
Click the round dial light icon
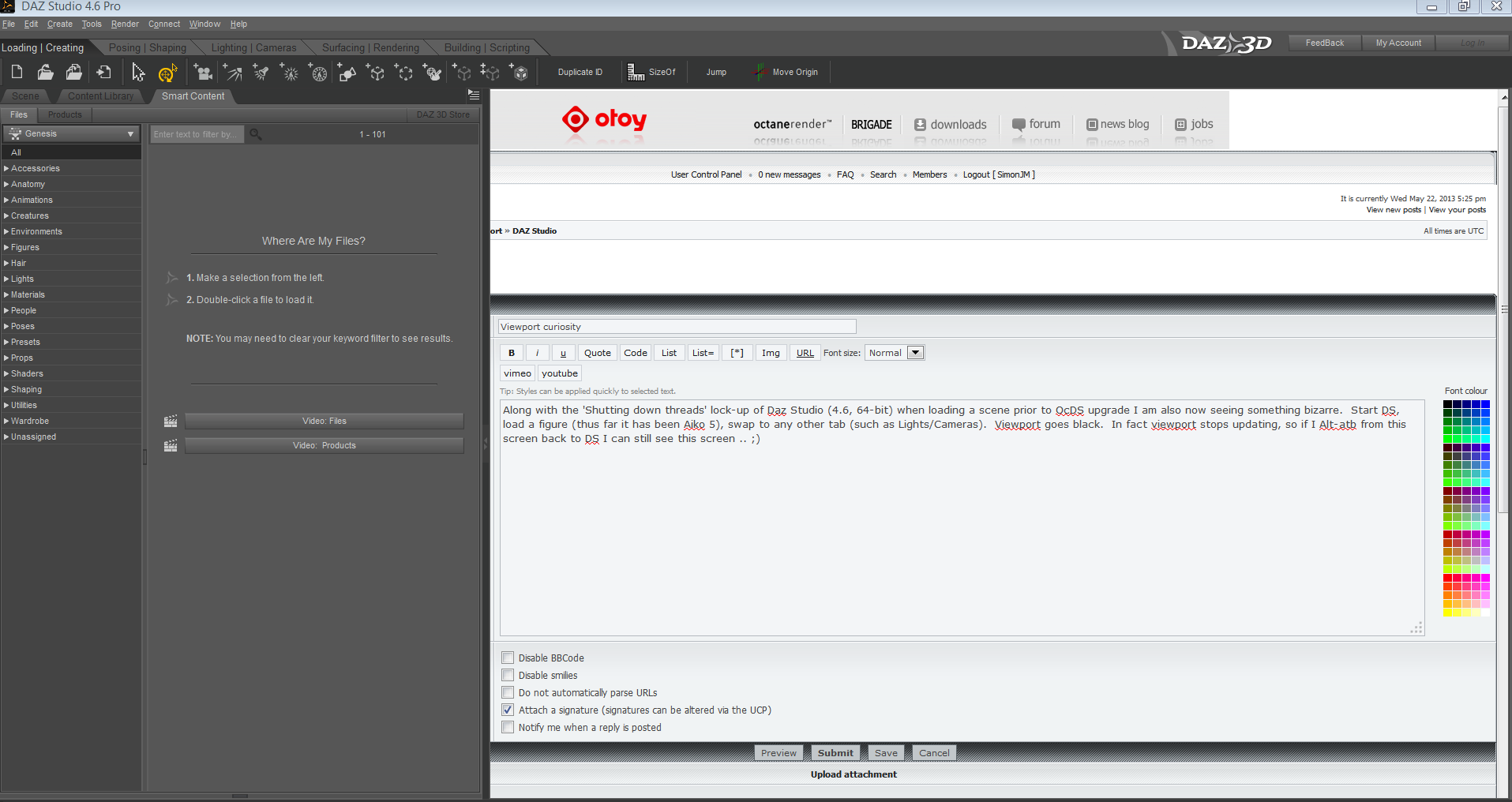pos(318,73)
